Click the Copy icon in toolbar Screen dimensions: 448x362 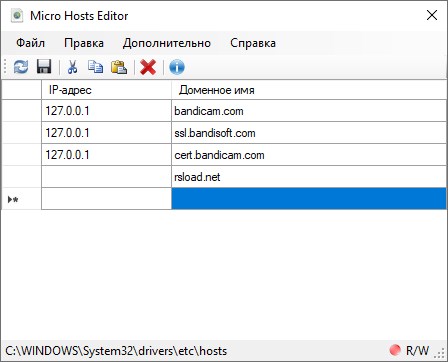tap(96, 67)
